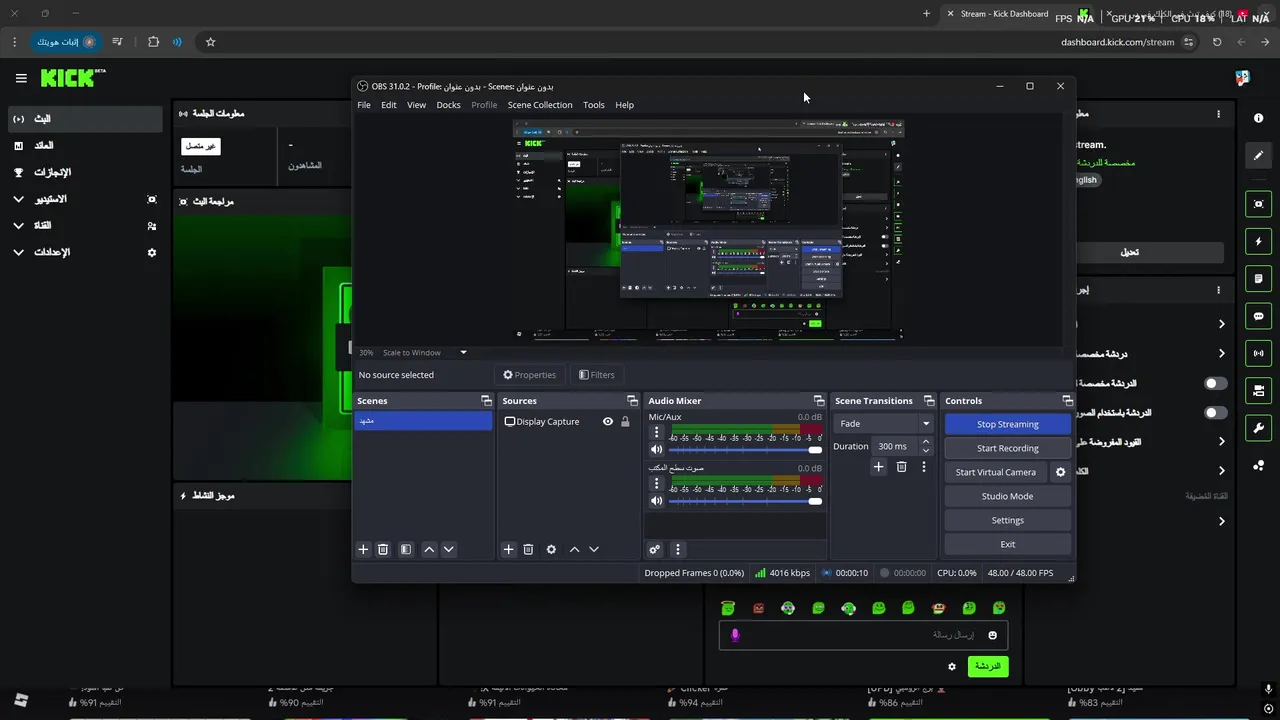Open Kick hamburger menu
This screenshot has width=1280, height=720.
(x=21, y=78)
